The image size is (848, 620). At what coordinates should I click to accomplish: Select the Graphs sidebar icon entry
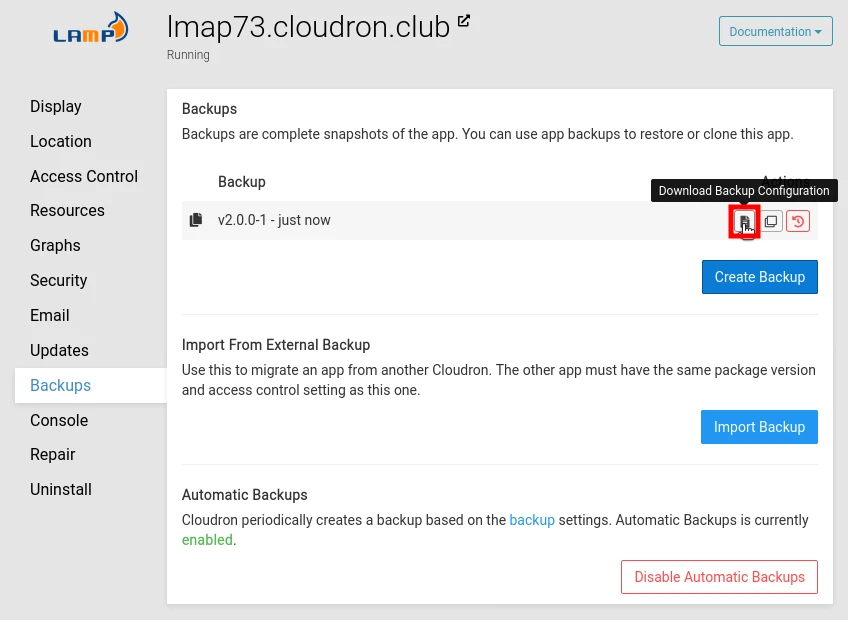coord(55,245)
